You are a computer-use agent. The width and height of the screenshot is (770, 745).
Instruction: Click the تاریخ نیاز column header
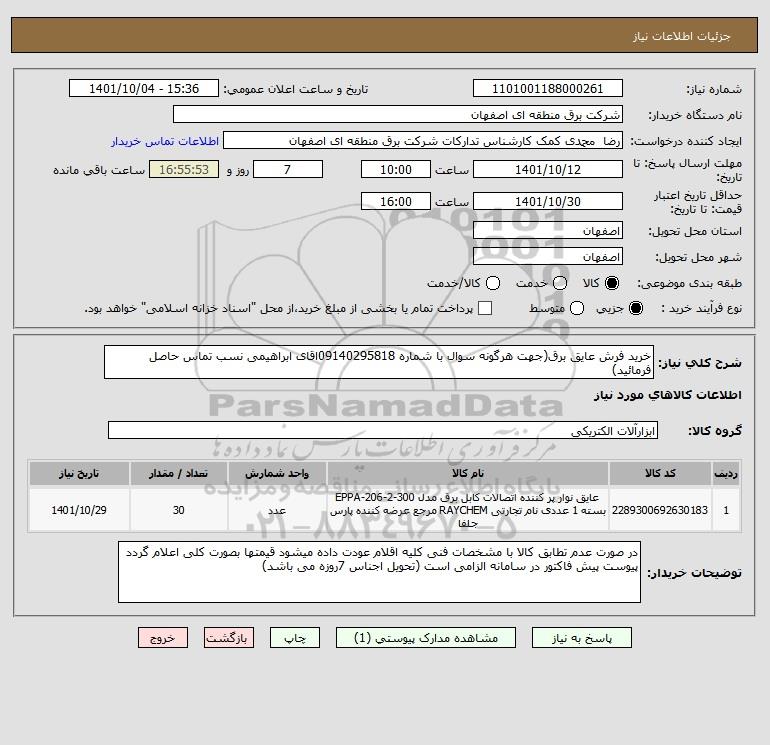pos(79,473)
